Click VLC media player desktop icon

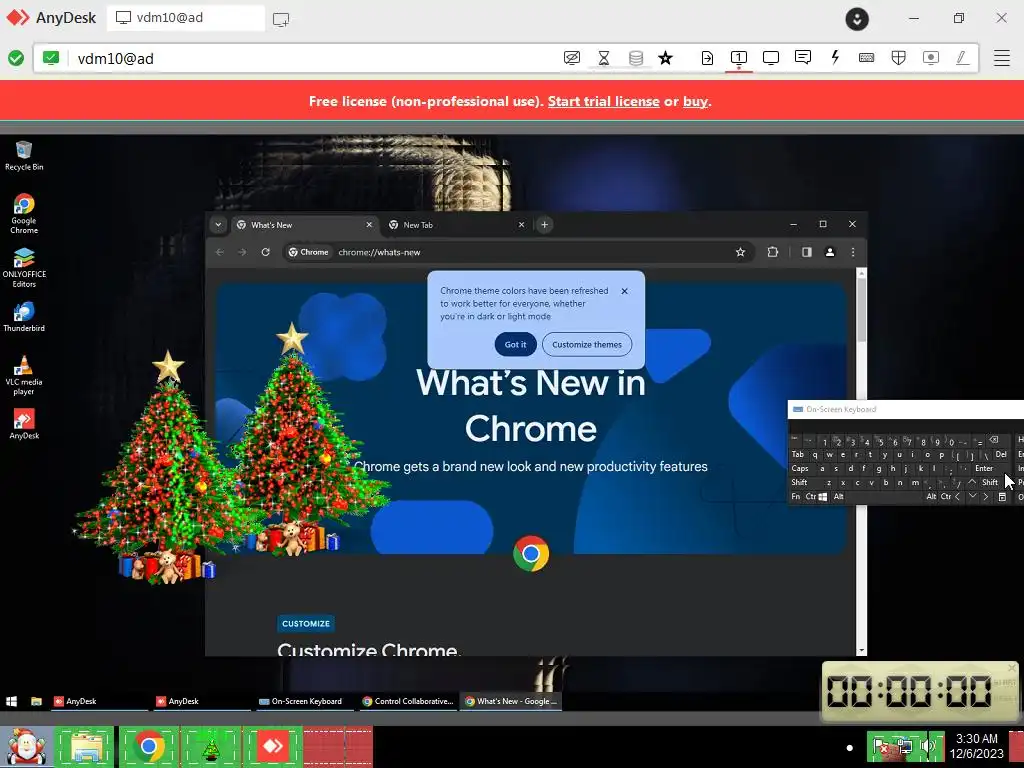coord(24,376)
